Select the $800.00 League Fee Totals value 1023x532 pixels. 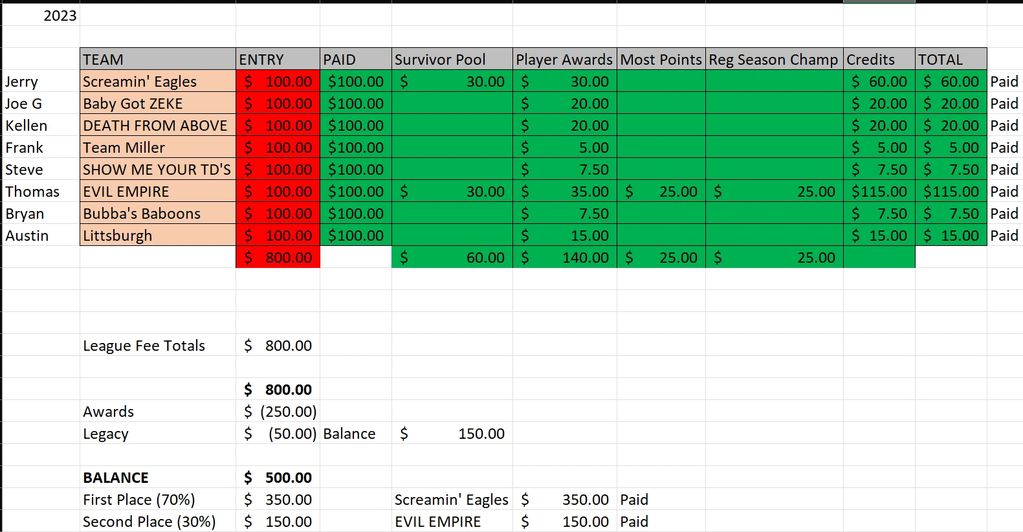pyautogui.click(x=278, y=345)
